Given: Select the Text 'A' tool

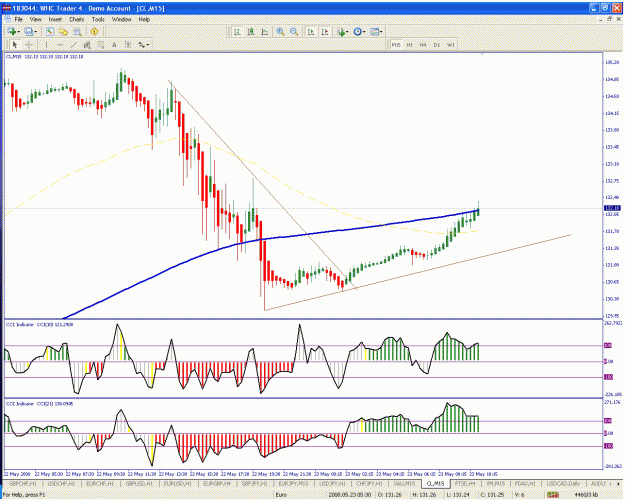Looking at the screenshot, I should pos(114,45).
